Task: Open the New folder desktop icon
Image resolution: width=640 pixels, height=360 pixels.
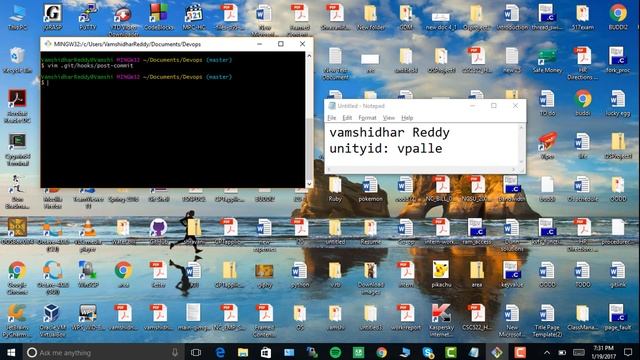Action: (370, 17)
